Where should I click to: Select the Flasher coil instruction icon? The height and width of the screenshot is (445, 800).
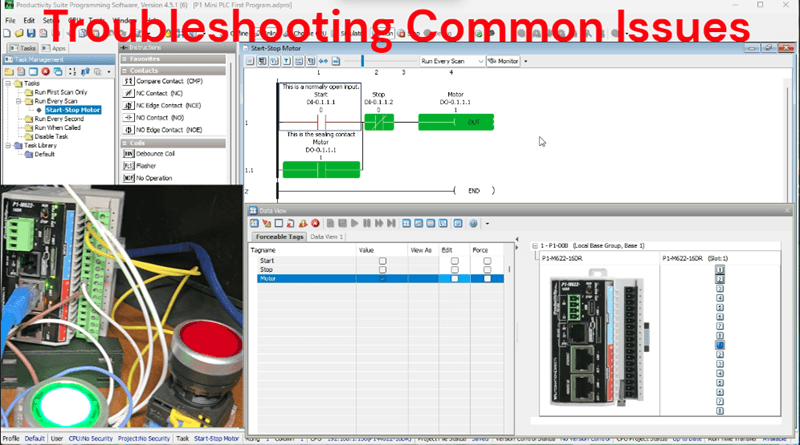tap(129, 166)
